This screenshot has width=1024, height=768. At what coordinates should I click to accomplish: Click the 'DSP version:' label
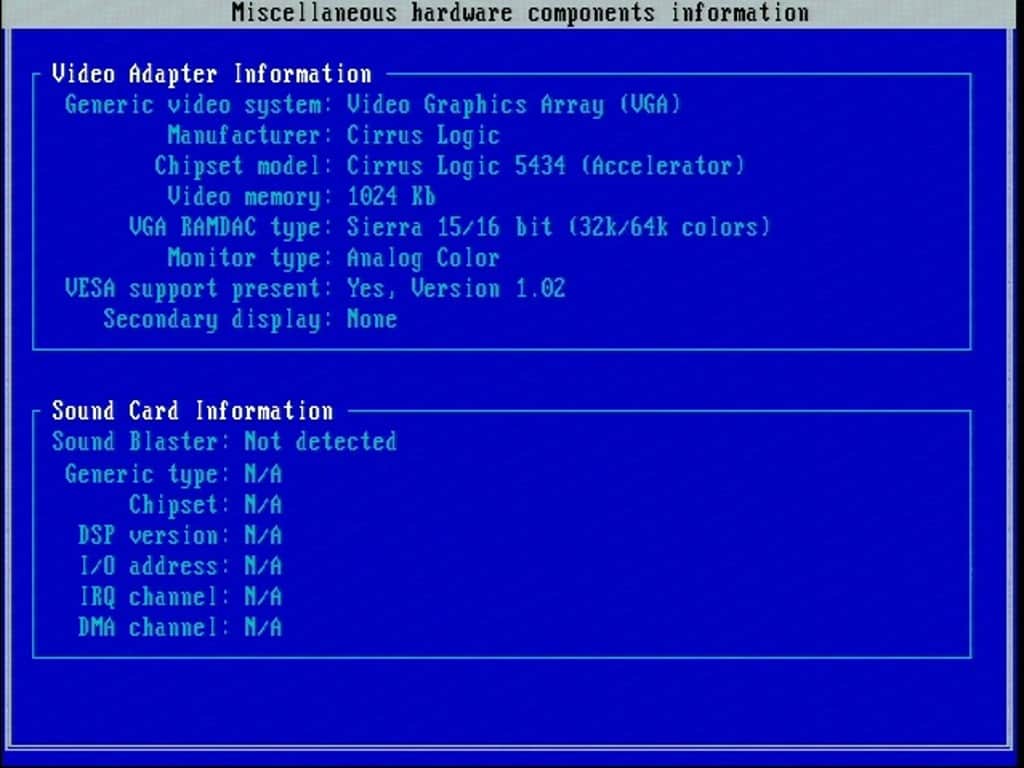coord(153,536)
